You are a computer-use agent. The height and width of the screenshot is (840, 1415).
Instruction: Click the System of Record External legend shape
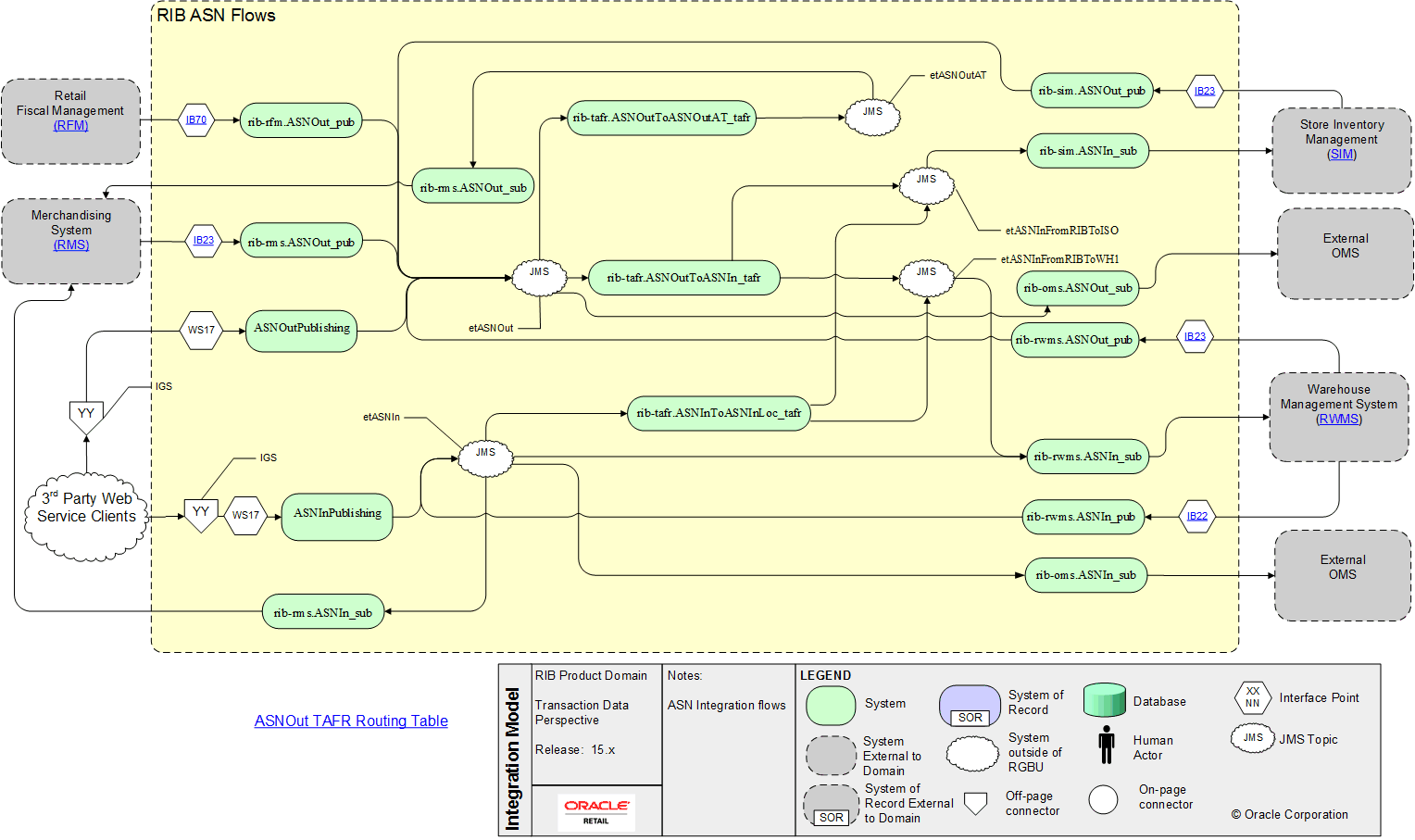point(831,805)
